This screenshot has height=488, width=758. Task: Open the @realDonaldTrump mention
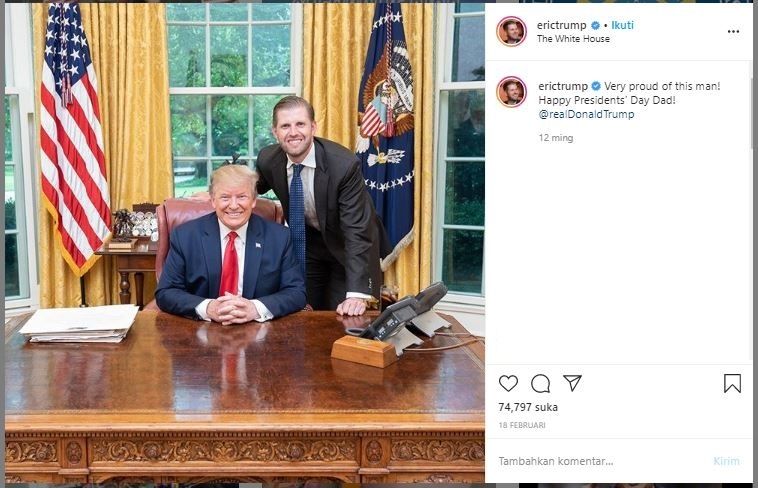[x=586, y=115]
